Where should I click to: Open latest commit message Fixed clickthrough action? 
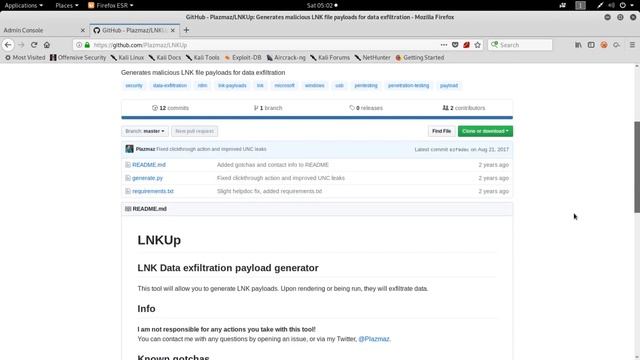coord(211,149)
